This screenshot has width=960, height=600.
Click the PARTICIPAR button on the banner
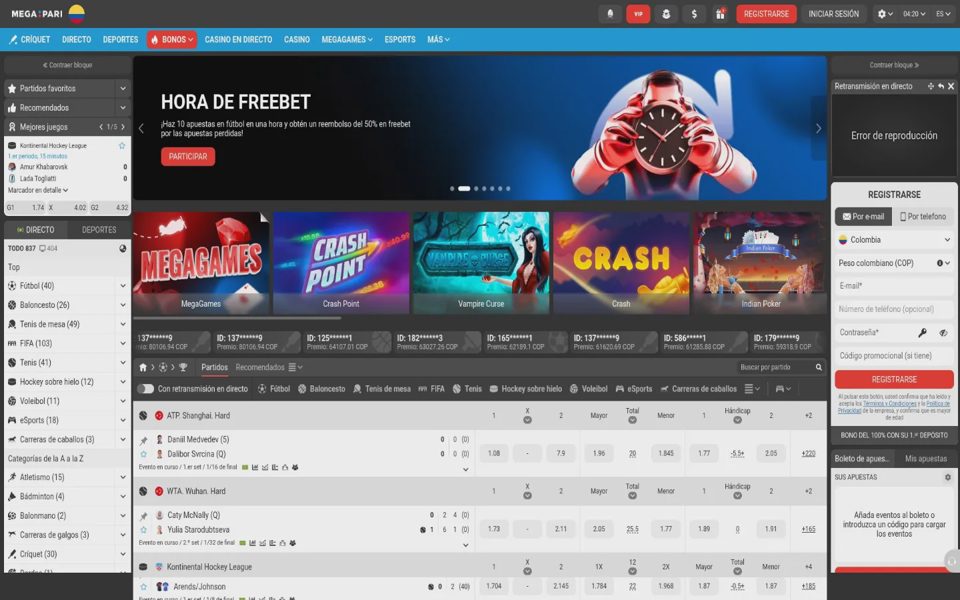pyautogui.click(x=188, y=157)
